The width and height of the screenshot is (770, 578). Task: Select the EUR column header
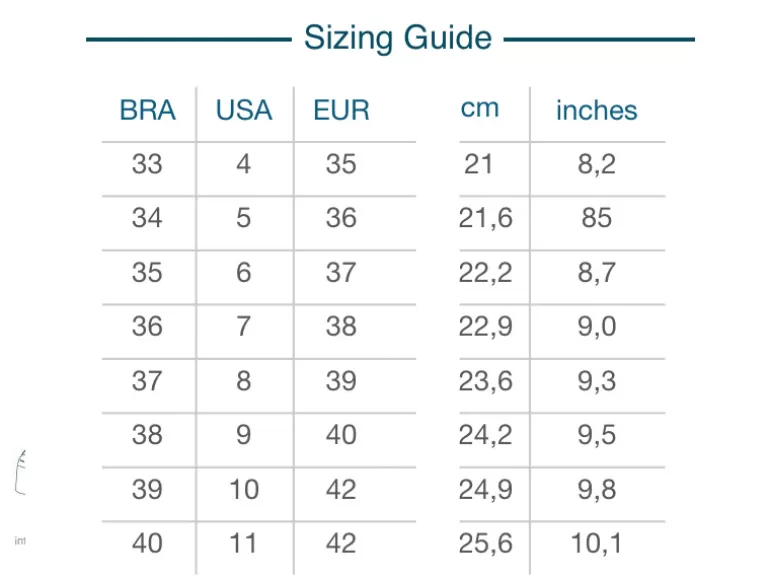[341, 110]
